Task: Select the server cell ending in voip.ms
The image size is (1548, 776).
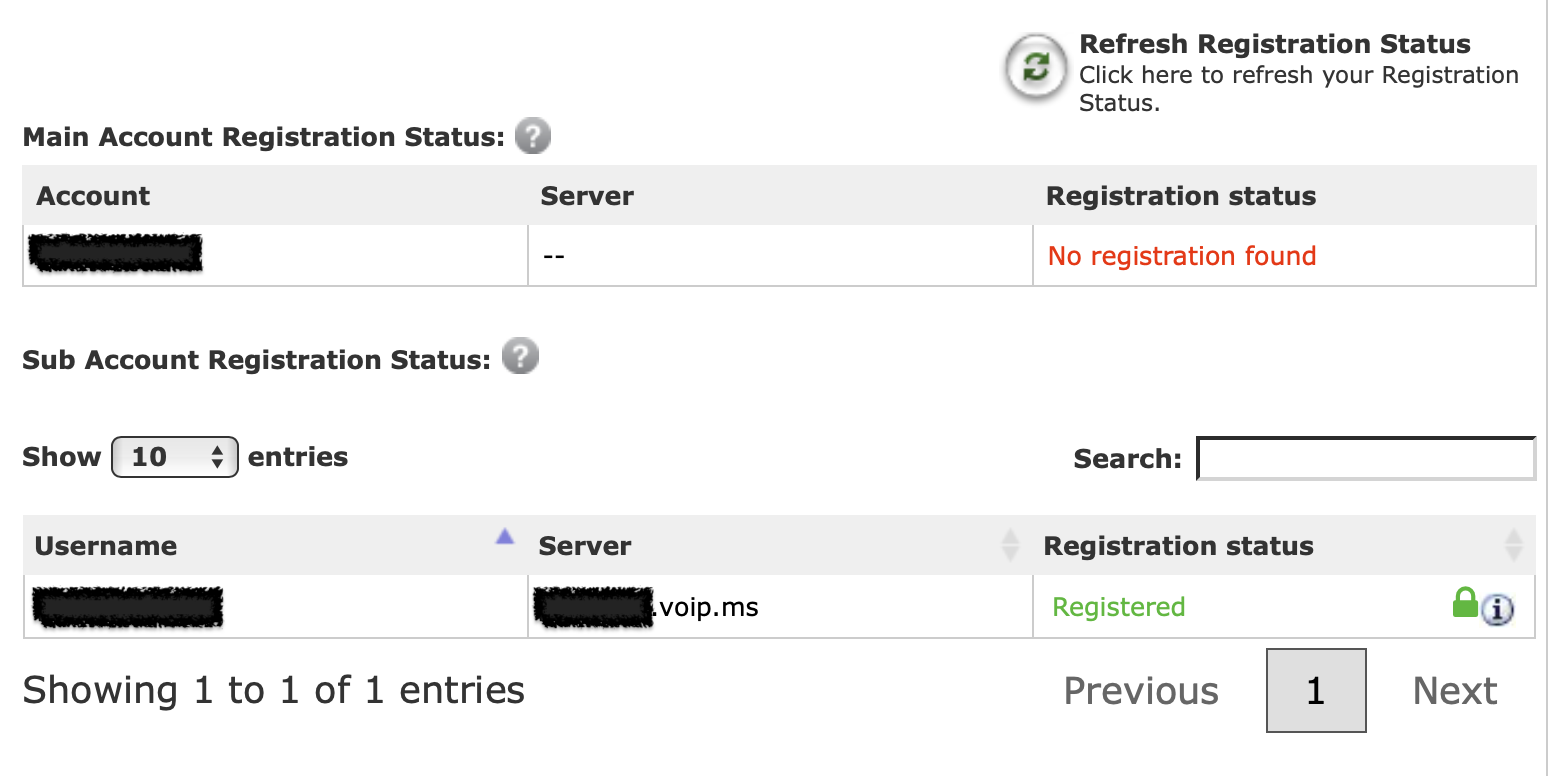Action: 645,606
